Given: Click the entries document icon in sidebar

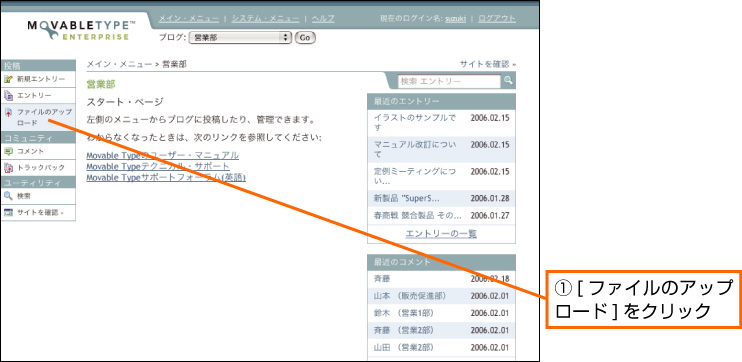Looking at the screenshot, I should pyautogui.click(x=8, y=95).
